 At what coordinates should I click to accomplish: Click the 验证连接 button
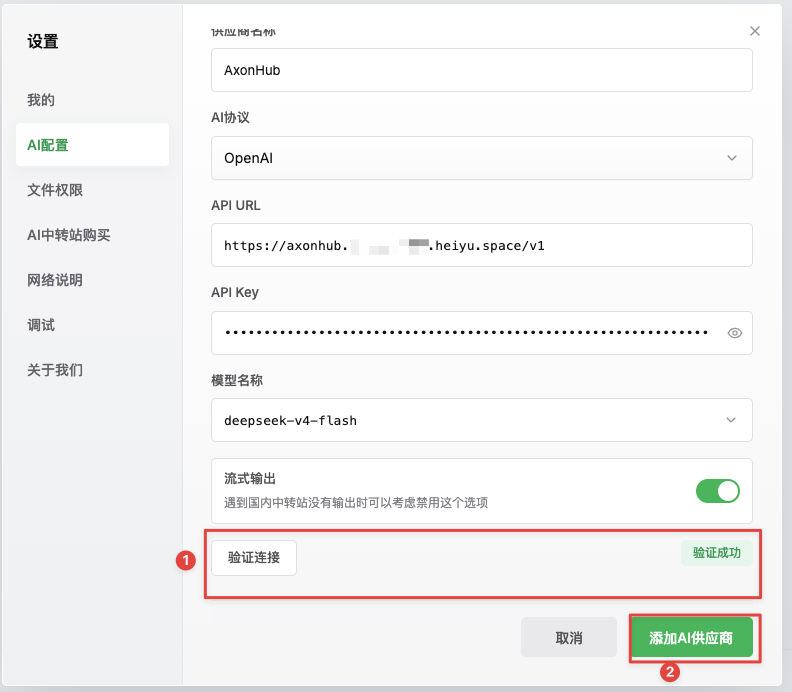254,558
